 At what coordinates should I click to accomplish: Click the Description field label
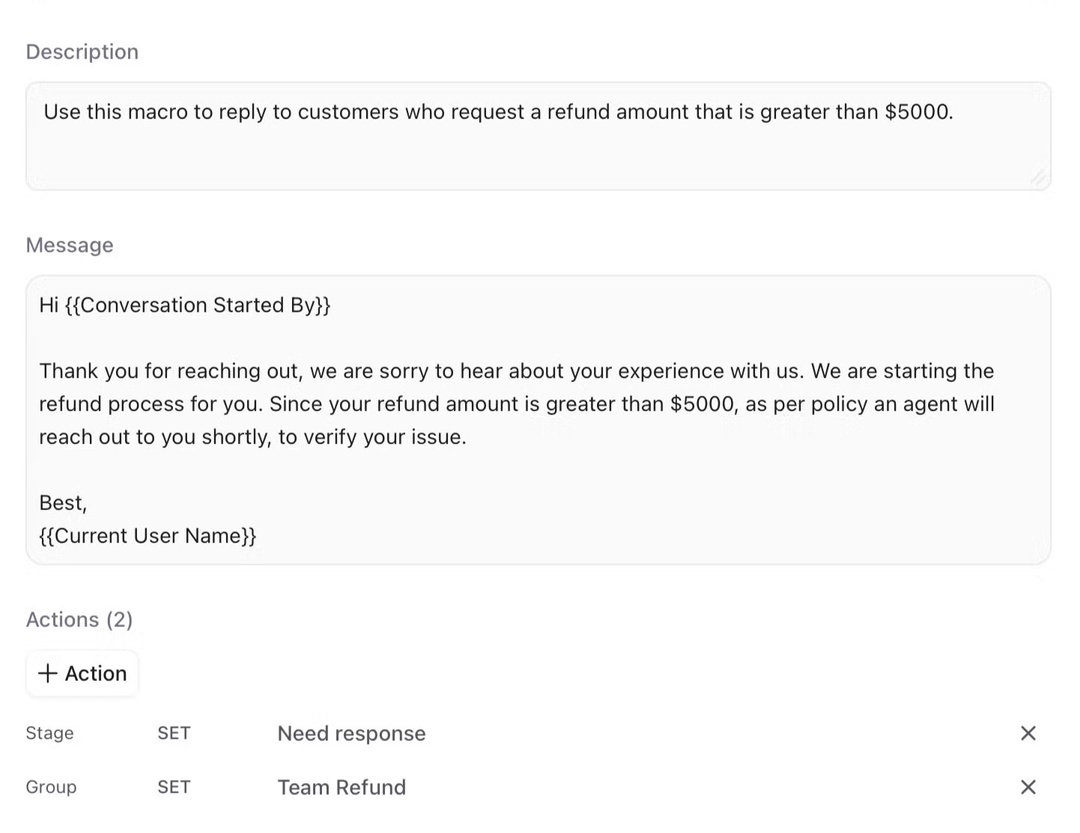82,52
